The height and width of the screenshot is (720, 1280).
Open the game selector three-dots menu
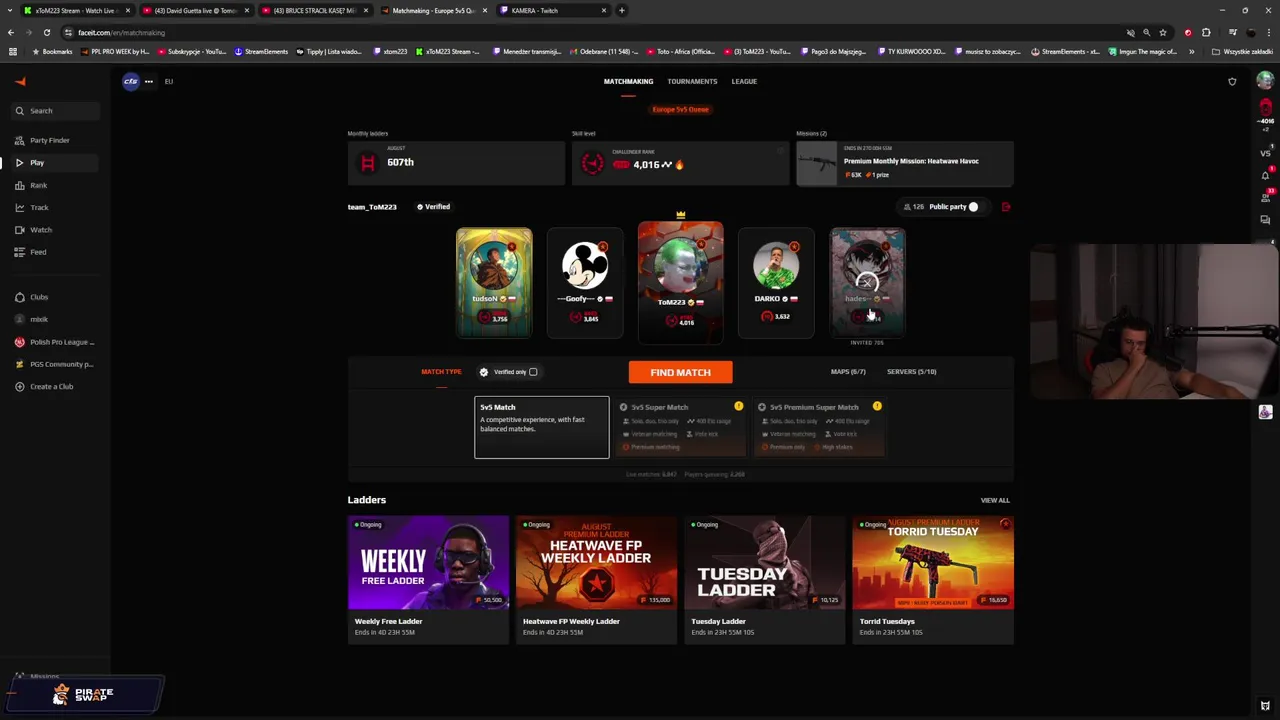pyautogui.click(x=148, y=82)
